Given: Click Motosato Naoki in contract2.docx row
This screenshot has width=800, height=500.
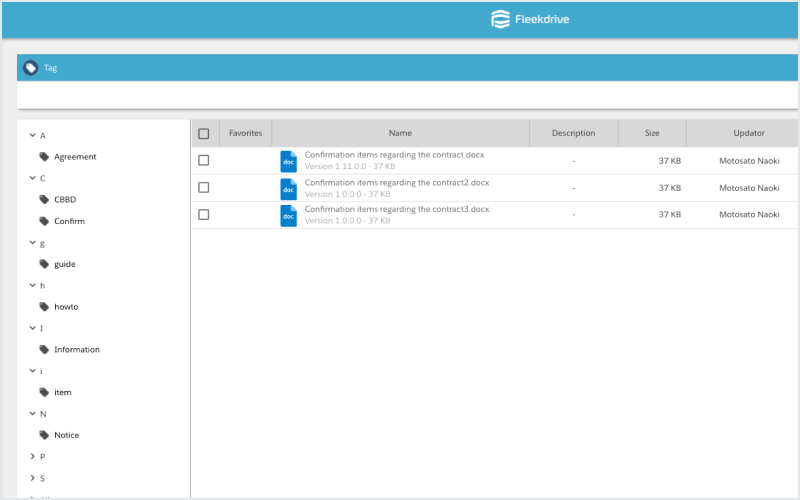Looking at the screenshot, I should [749, 188].
